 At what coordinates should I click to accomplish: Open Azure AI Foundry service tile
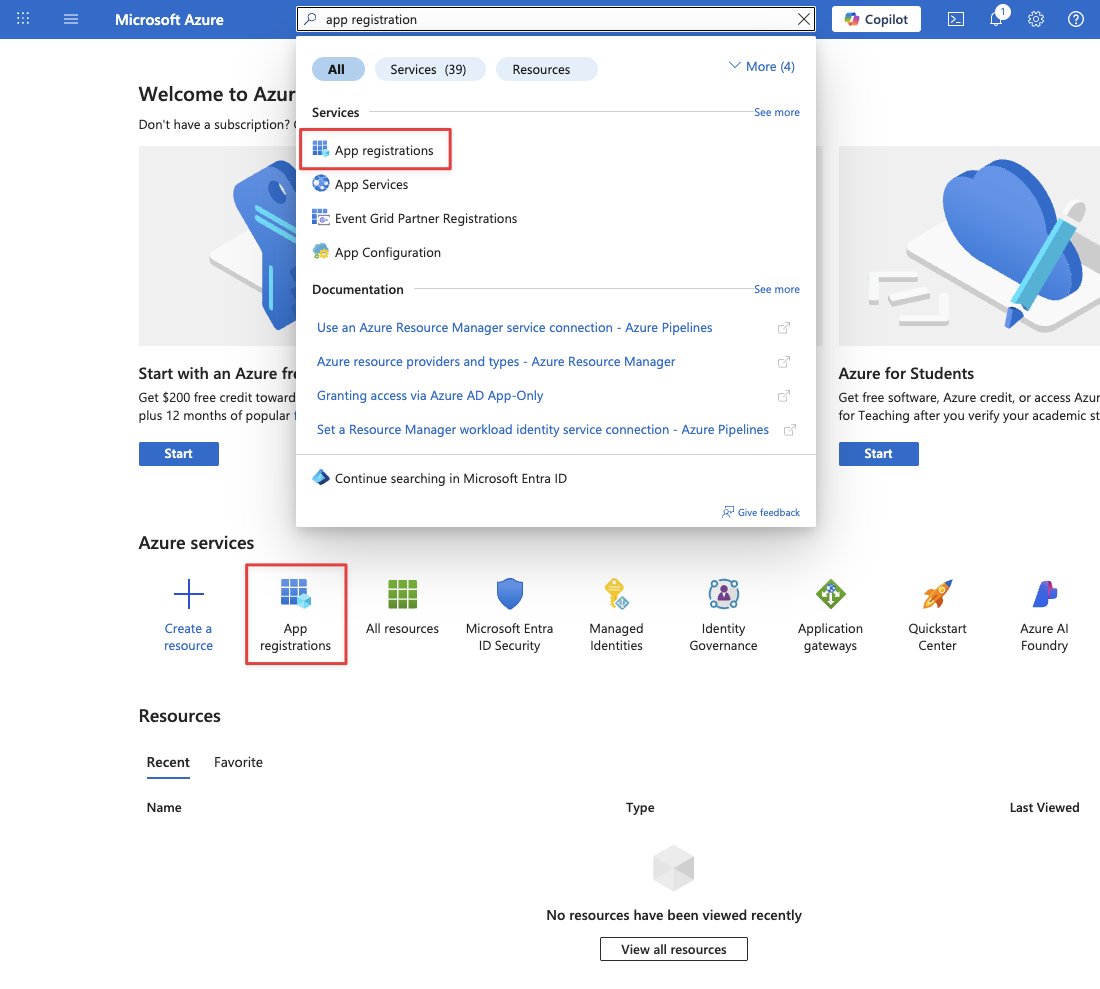click(1045, 615)
